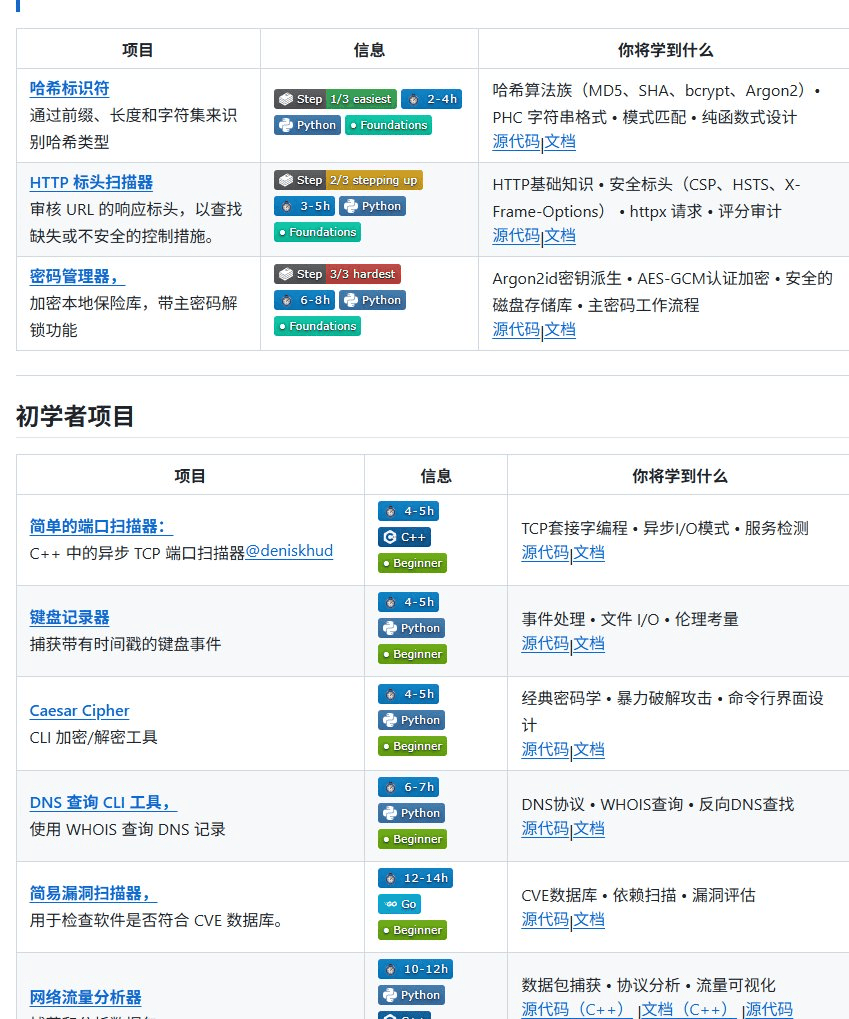Click the Step 3/3 hardest badge
Viewport: 849px width, 1019px height.
337,274
